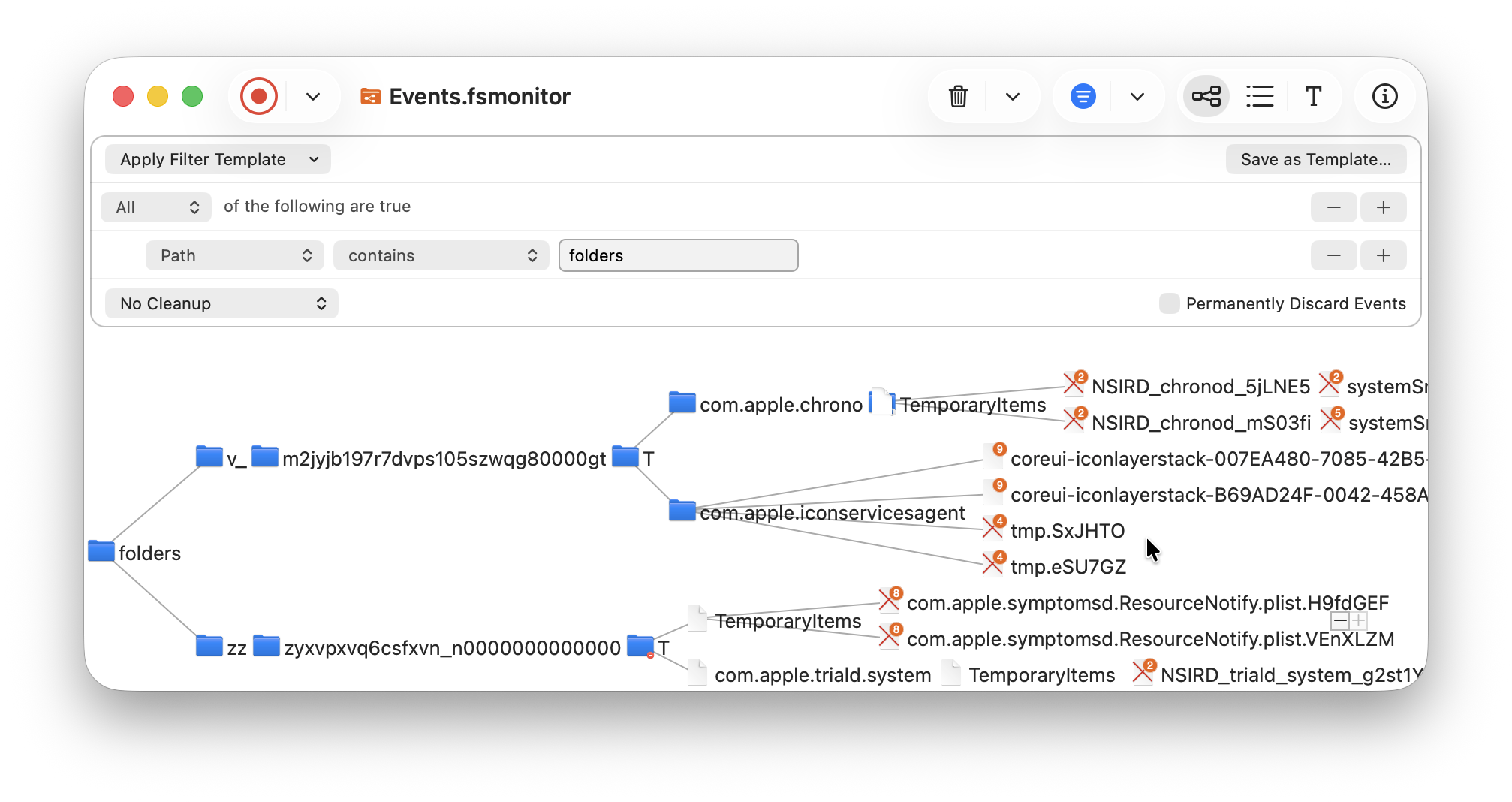Switch to the tree graph view icon

click(1206, 96)
